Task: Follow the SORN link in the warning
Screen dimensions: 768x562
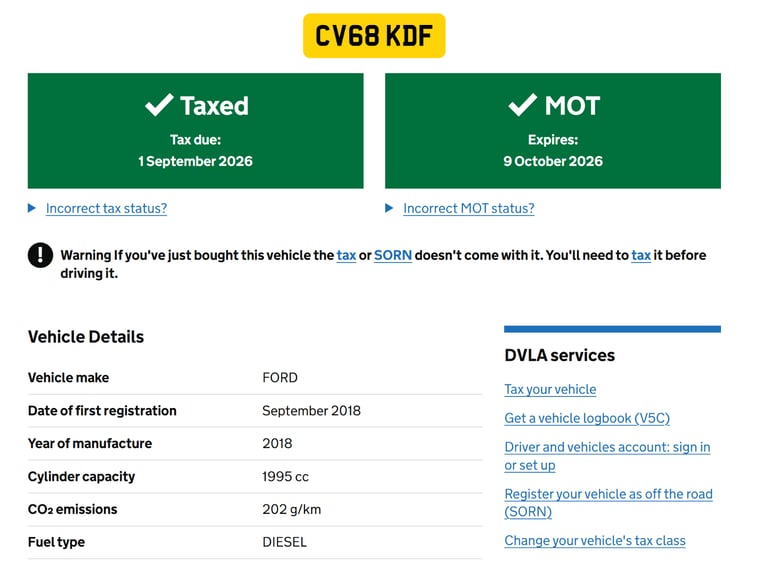Action: pos(393,255)
